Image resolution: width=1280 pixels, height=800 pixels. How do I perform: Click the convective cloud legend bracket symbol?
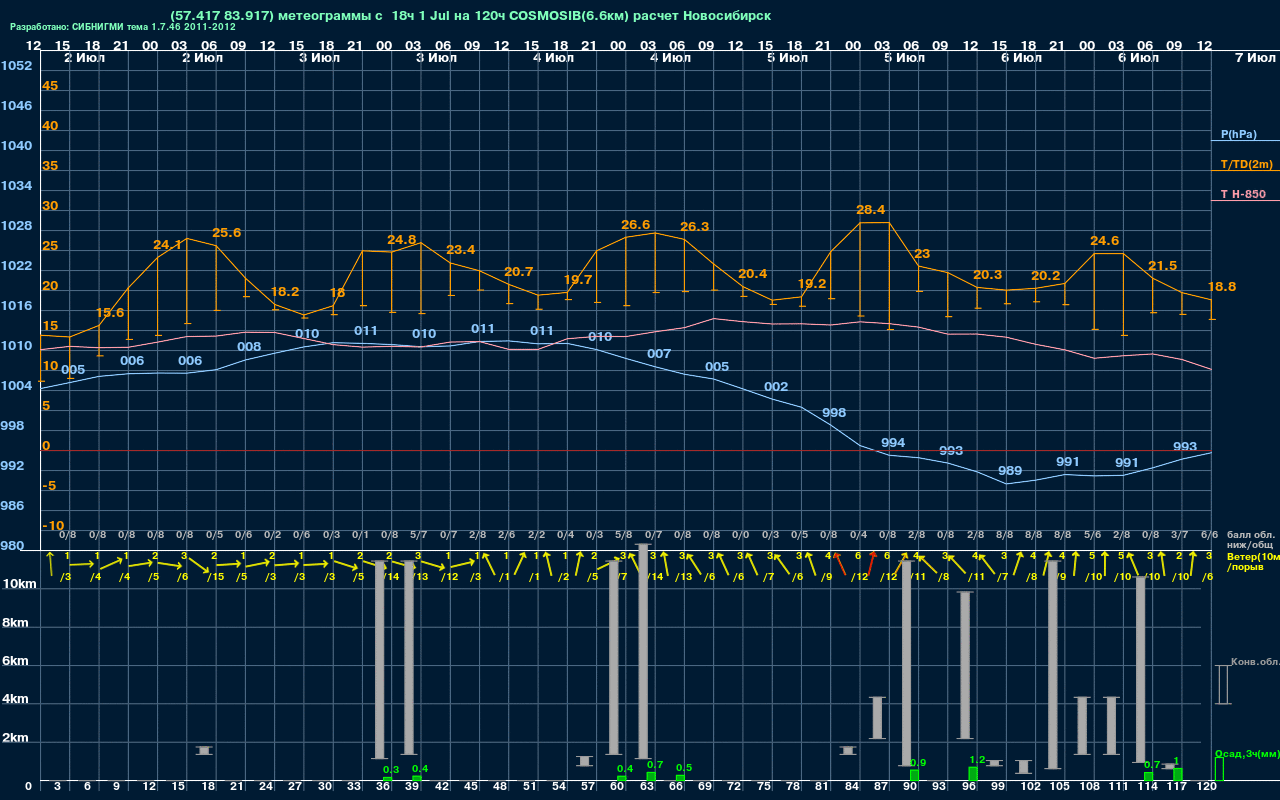click(1223, 685)
